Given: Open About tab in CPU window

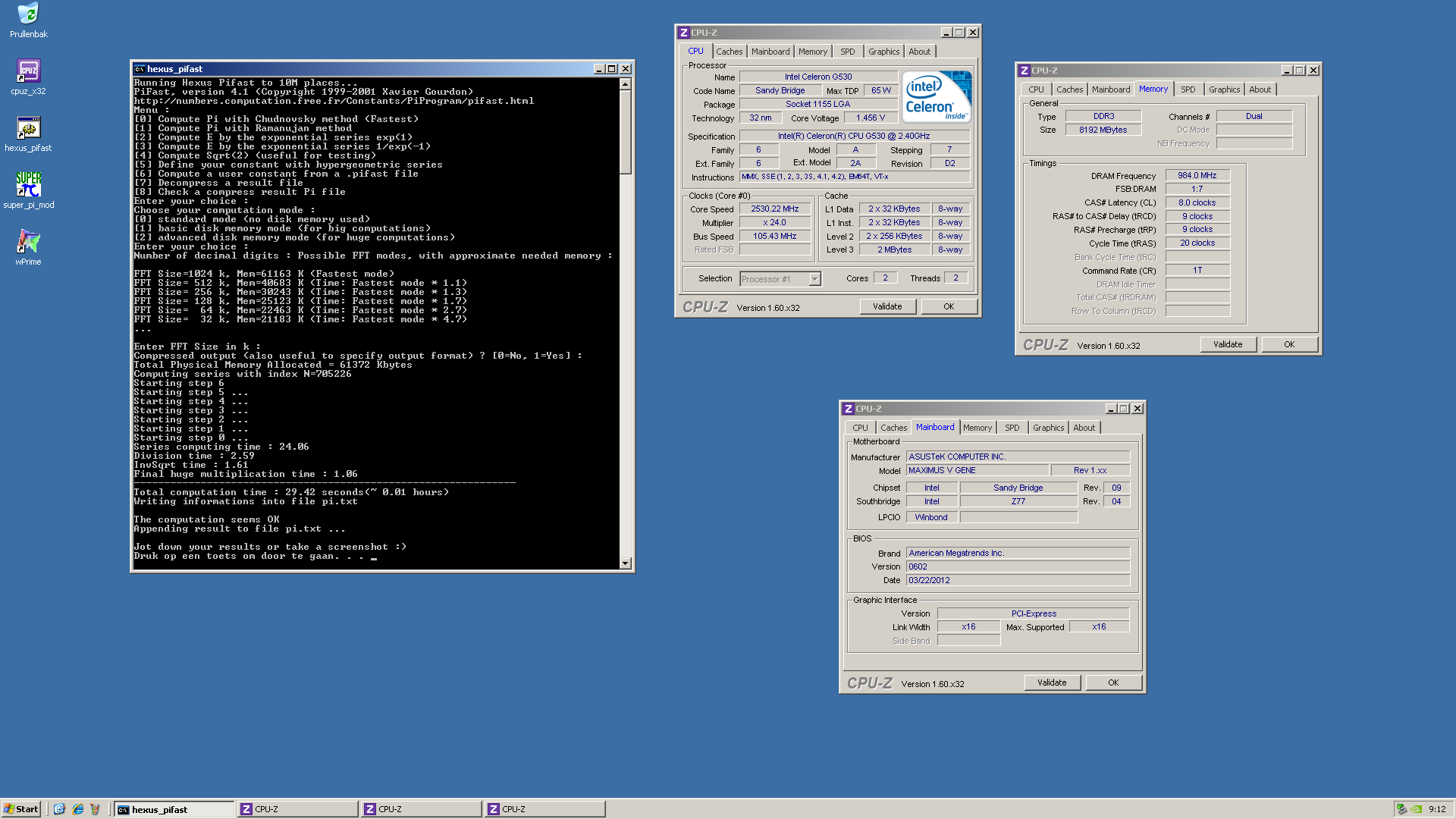Looking at the screenshot, I should click(x=919, y=52).
